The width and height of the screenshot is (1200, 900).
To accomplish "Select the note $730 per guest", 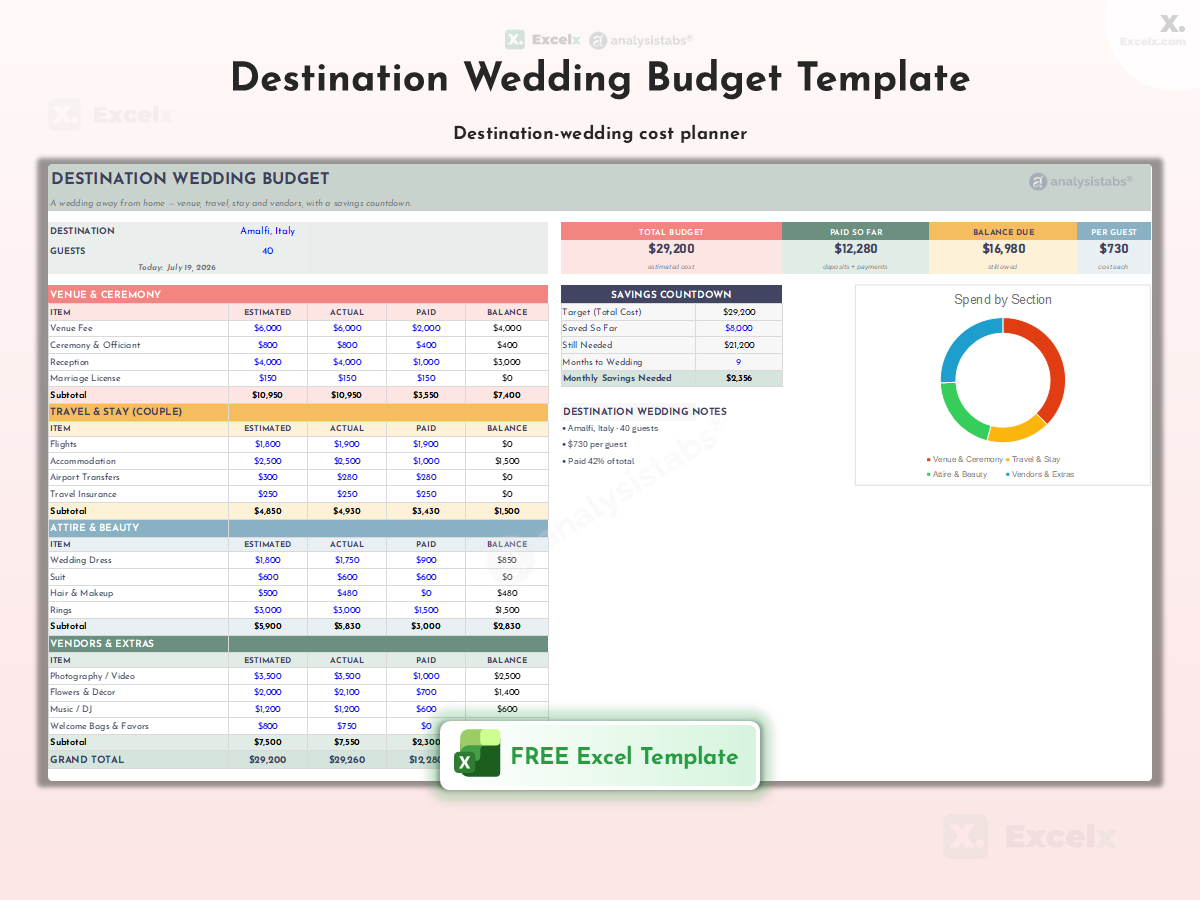I will pos(595,444).
